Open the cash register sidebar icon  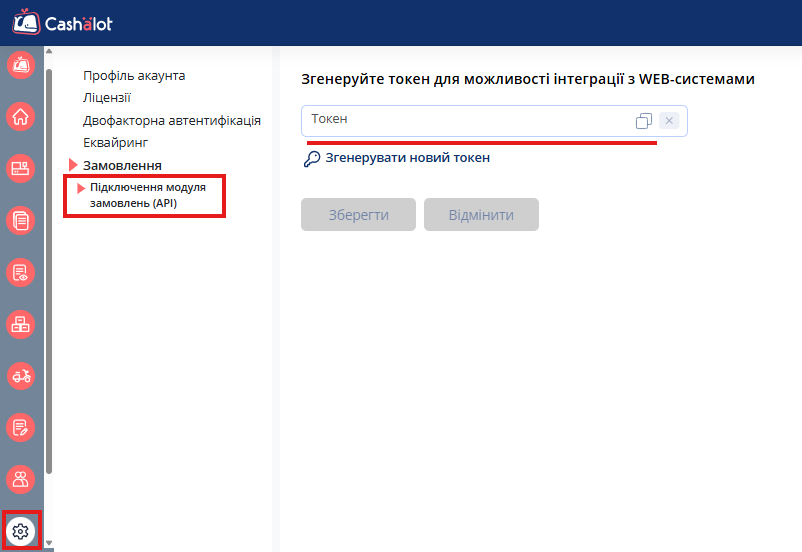point(20,65)
